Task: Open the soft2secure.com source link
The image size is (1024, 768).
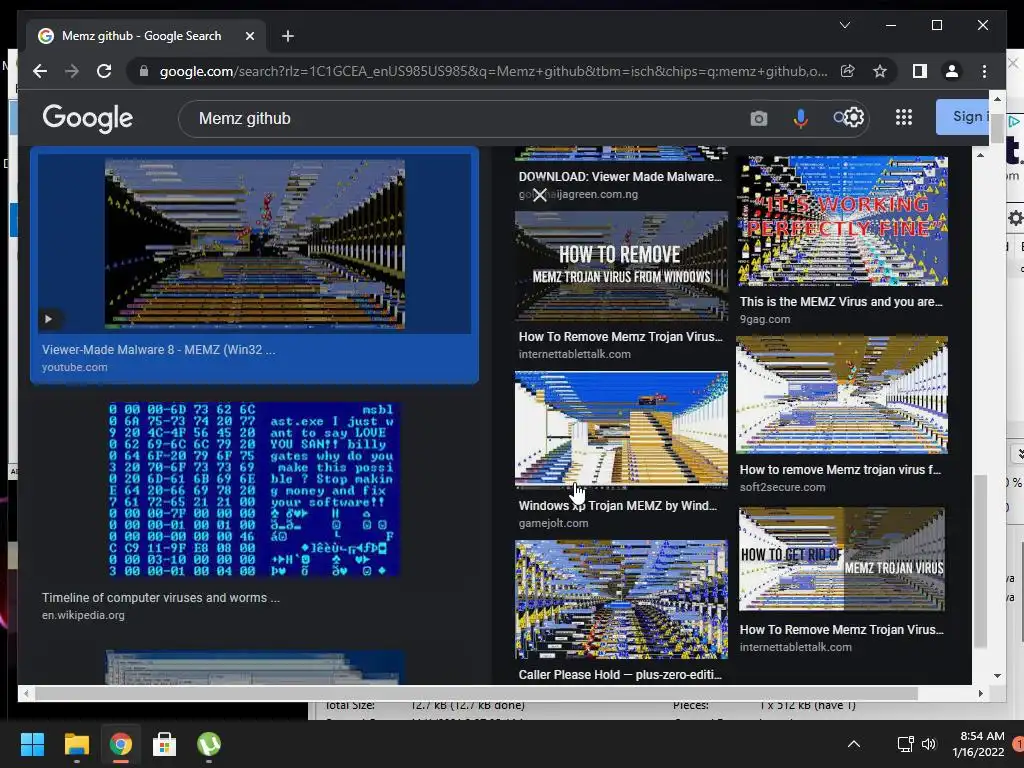Action: point(782,487)
